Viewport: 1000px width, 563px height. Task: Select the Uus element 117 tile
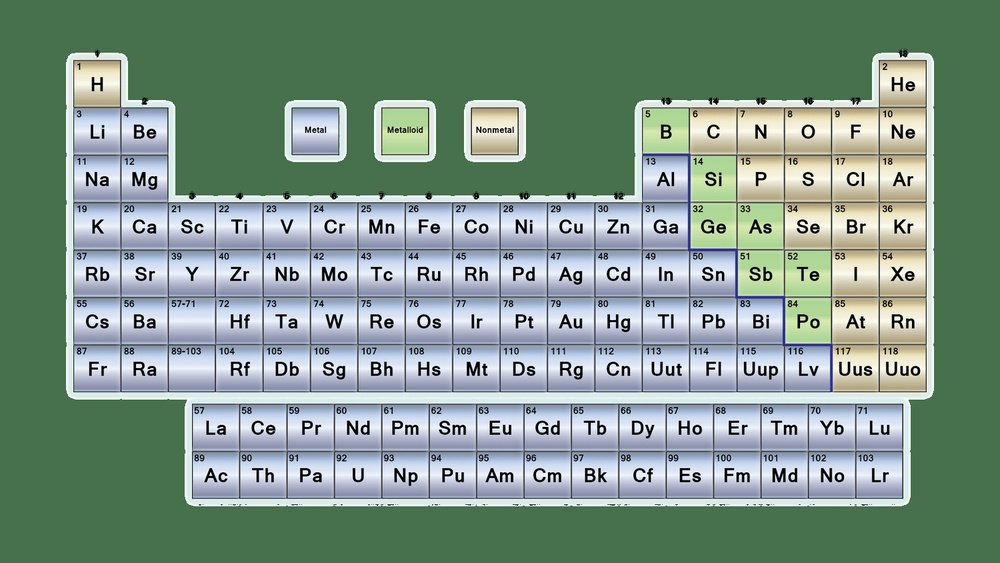[x=855, y=368]
